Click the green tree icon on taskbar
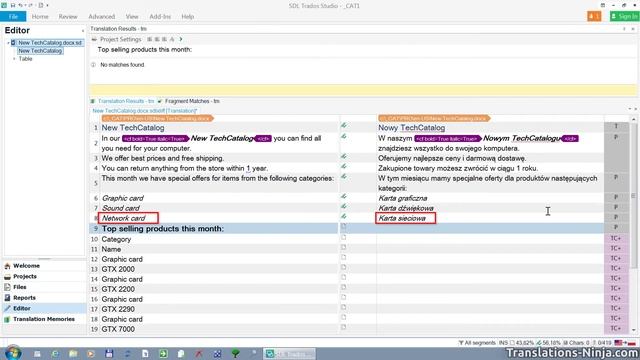 tap(236, 354)
